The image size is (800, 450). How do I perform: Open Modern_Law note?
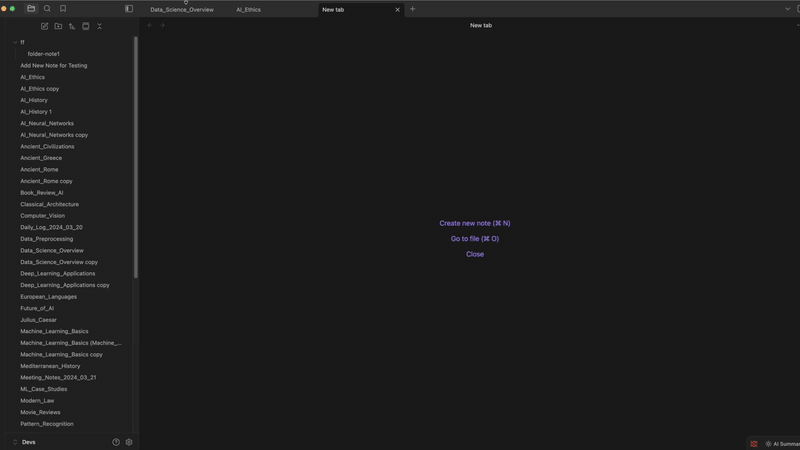37,401
